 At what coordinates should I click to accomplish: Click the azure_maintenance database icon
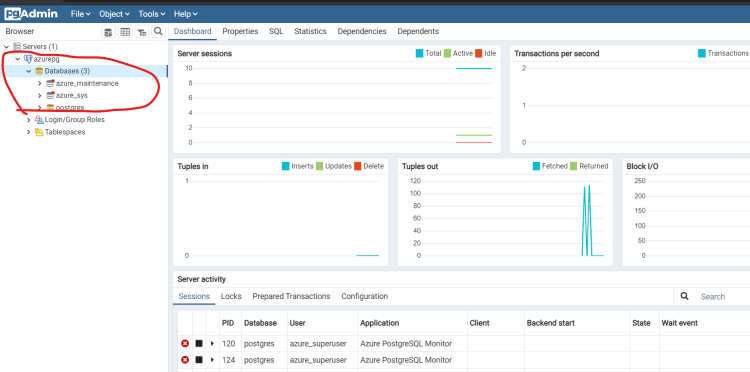tap(50, 83)
